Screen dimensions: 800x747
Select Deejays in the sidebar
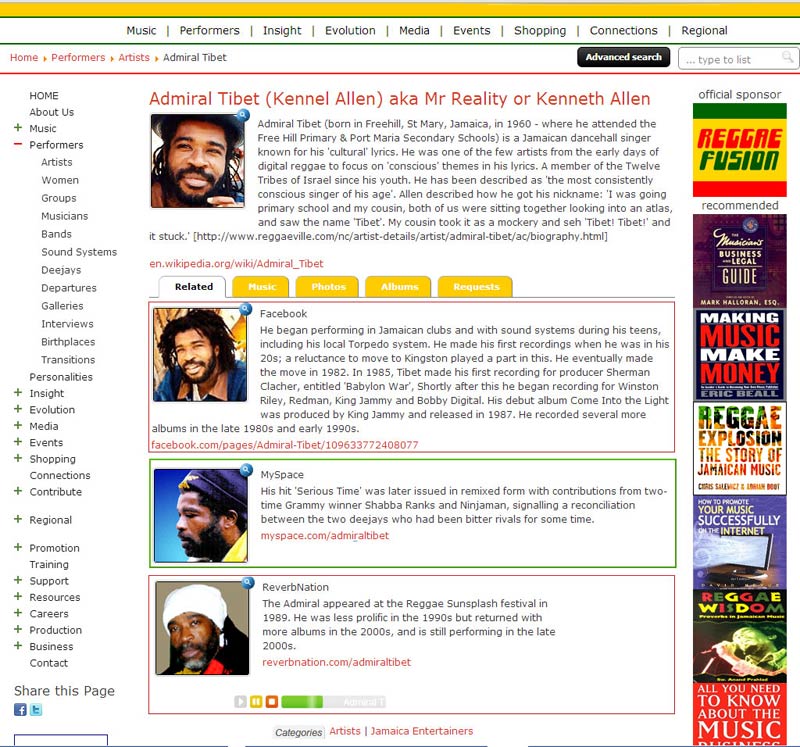pyautogui.click(x=61, y=270)
